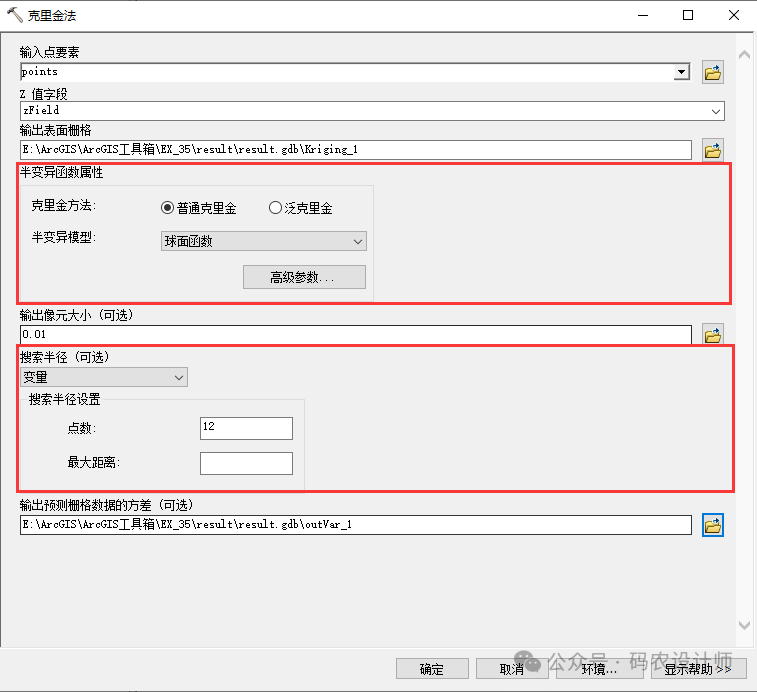This screenshot has width=757, height=692.
Task: Open the Z 值字段 zField dropdown
Action: 716,111
